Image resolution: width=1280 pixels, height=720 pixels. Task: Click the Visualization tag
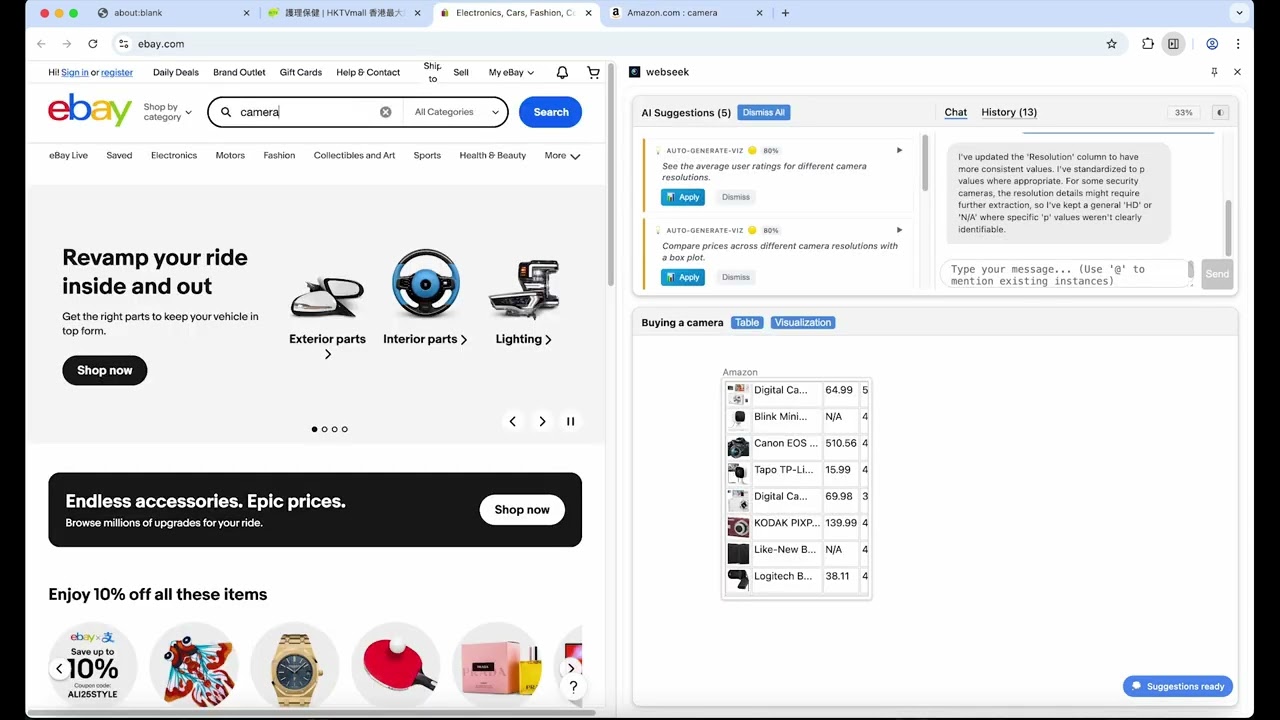[803, 322]
